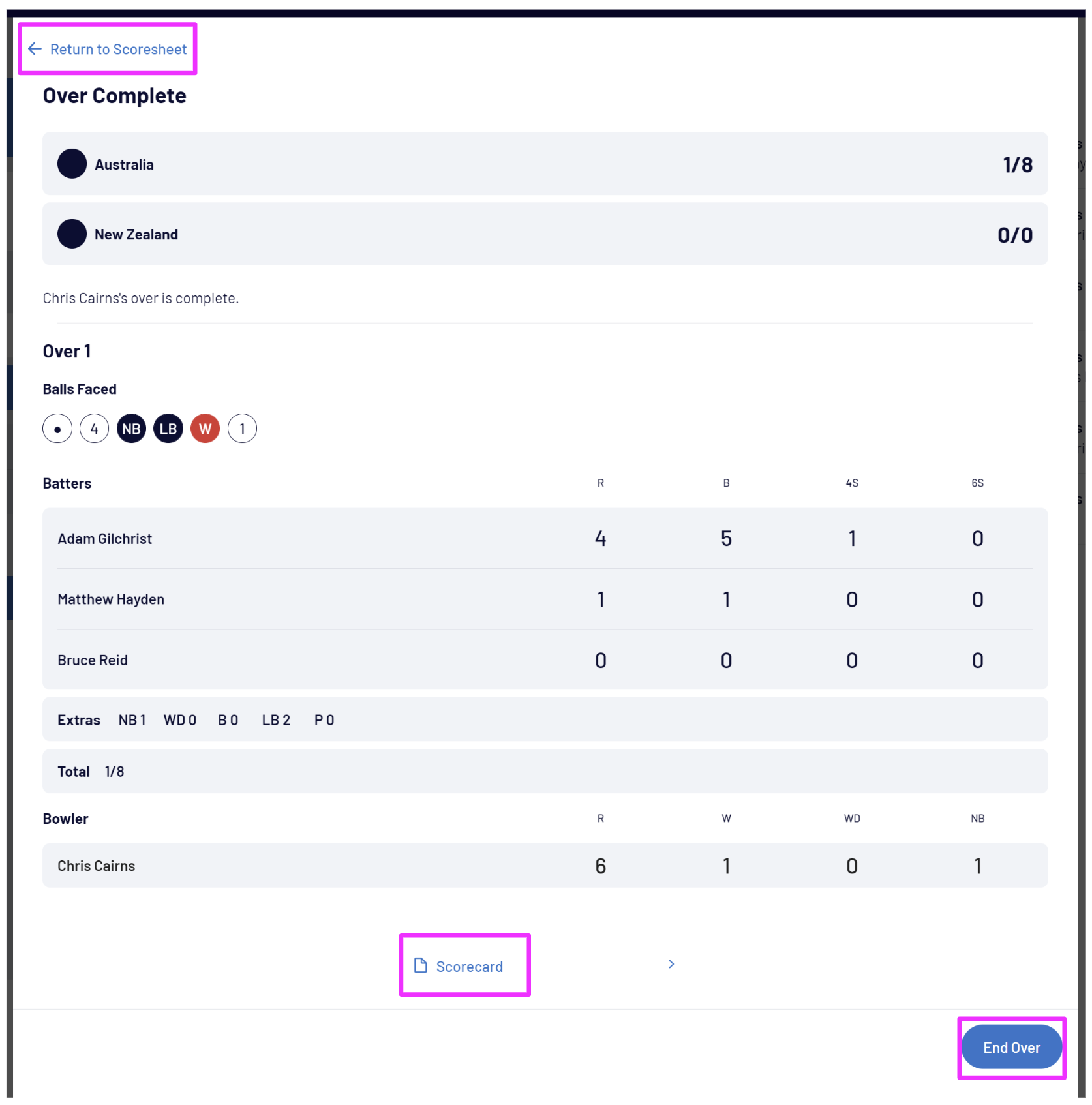
Task: Select the Matthew Hayden batter row
Action: 545,599
